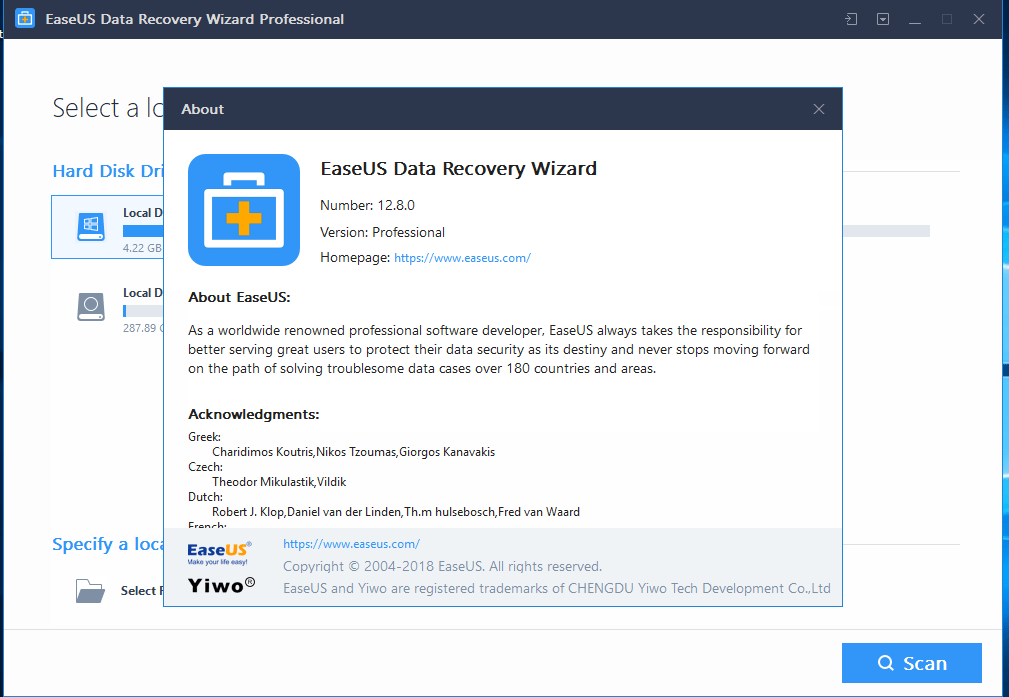Click the large first-aid kit logo in About

(x=244, y=210)
